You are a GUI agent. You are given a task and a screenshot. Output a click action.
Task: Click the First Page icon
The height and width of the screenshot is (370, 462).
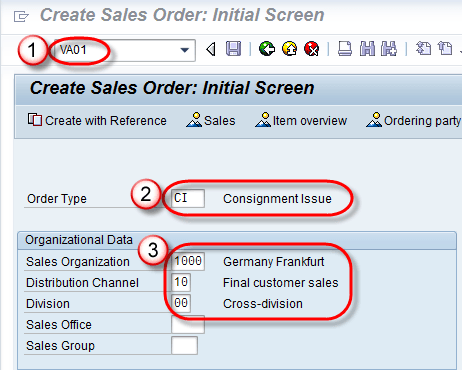point(423,49)
